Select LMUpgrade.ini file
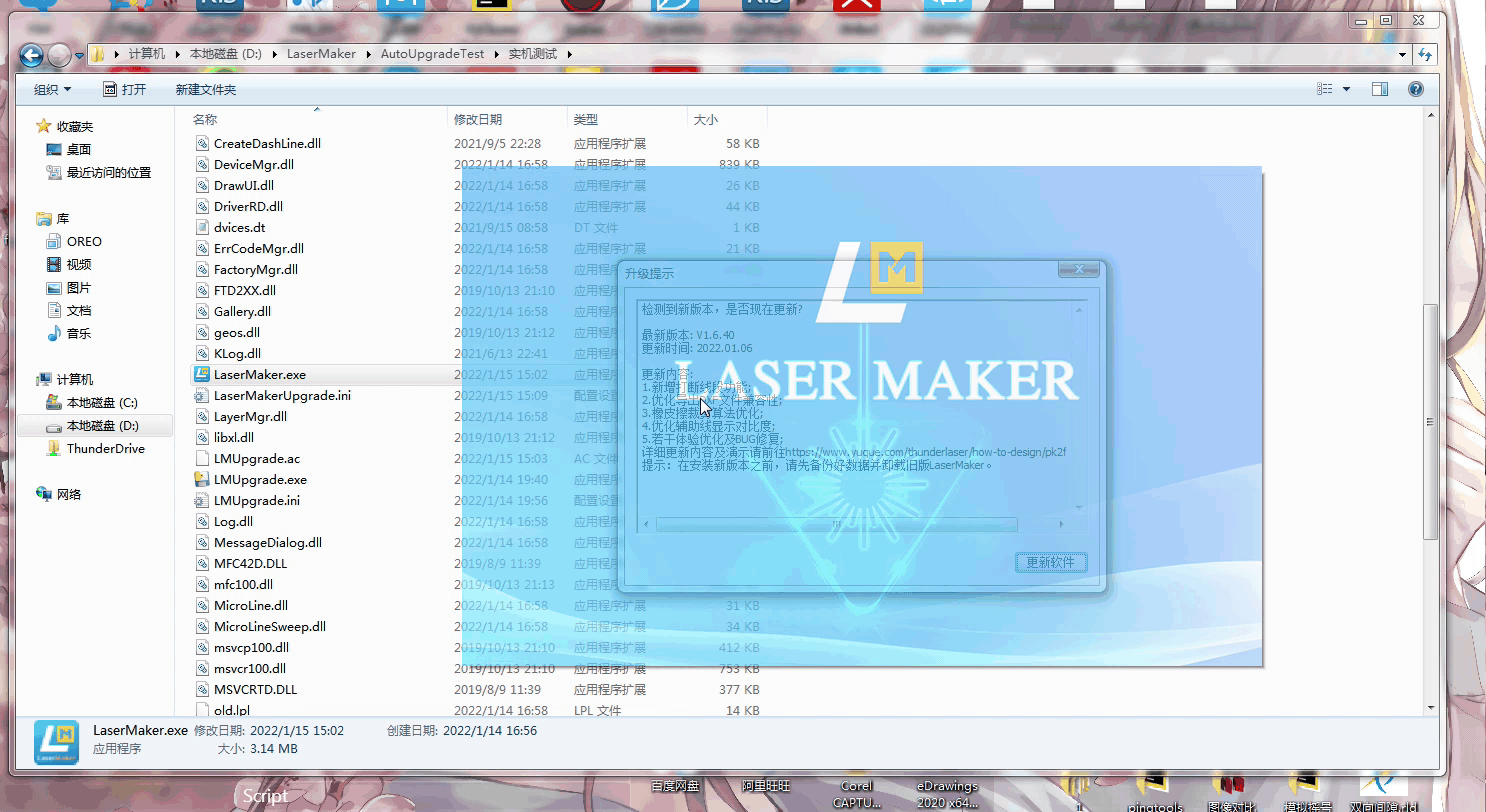The width and height of the screenshot is (1486, 812). point(256,500)
